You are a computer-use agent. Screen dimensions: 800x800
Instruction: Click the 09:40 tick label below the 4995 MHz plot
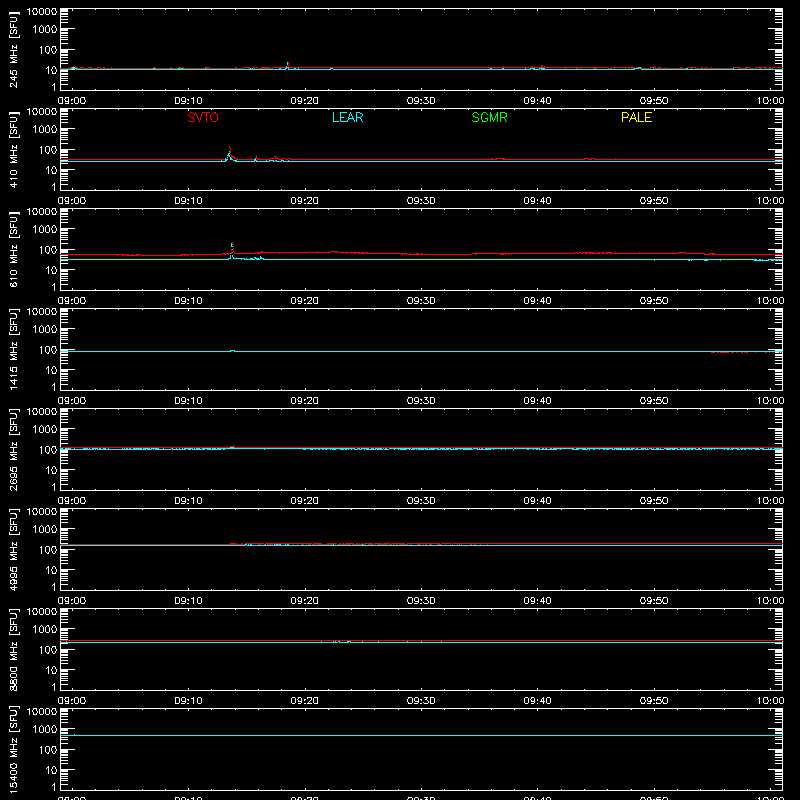pos(537,601)
